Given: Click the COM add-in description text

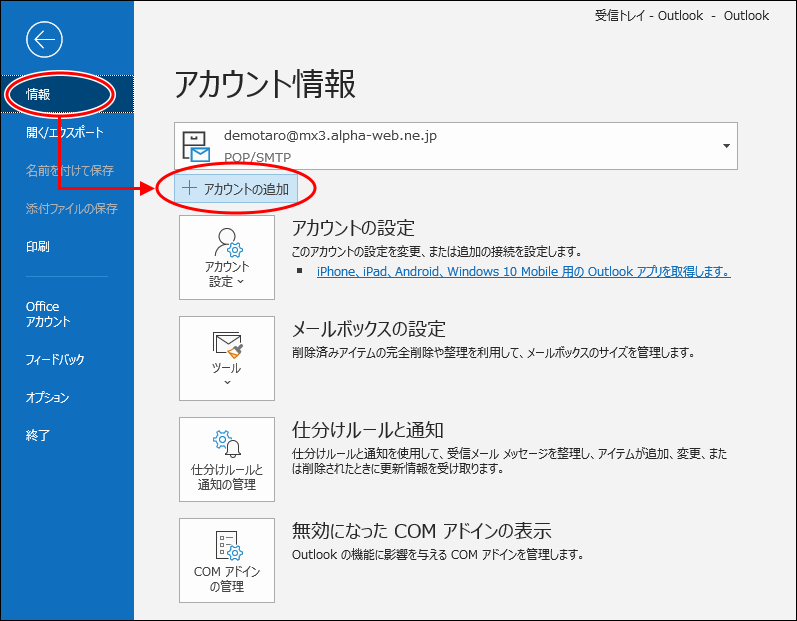Looking at the screenshot, I should point(438,554).
